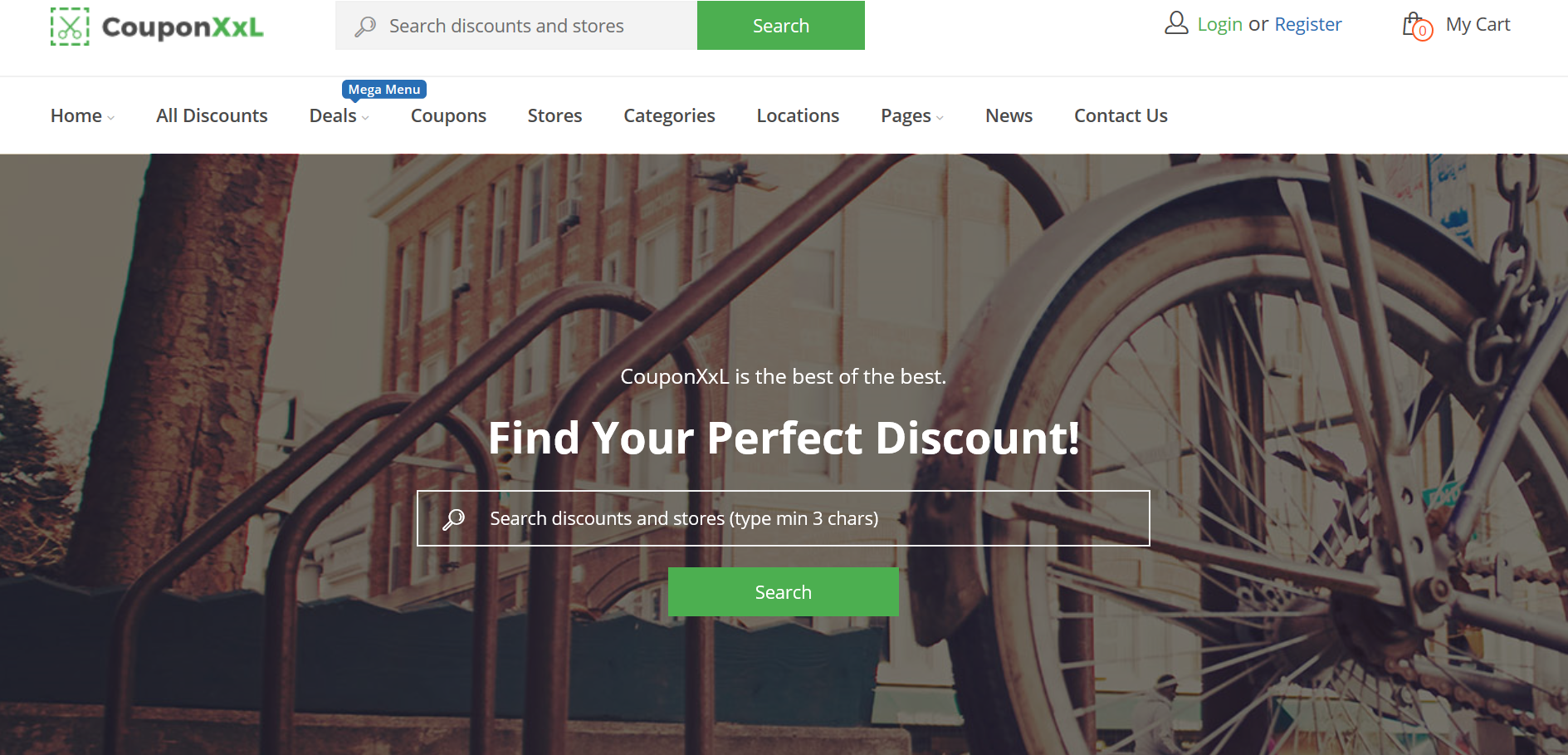Open the shopping cart bag icon

[1412, 23]
